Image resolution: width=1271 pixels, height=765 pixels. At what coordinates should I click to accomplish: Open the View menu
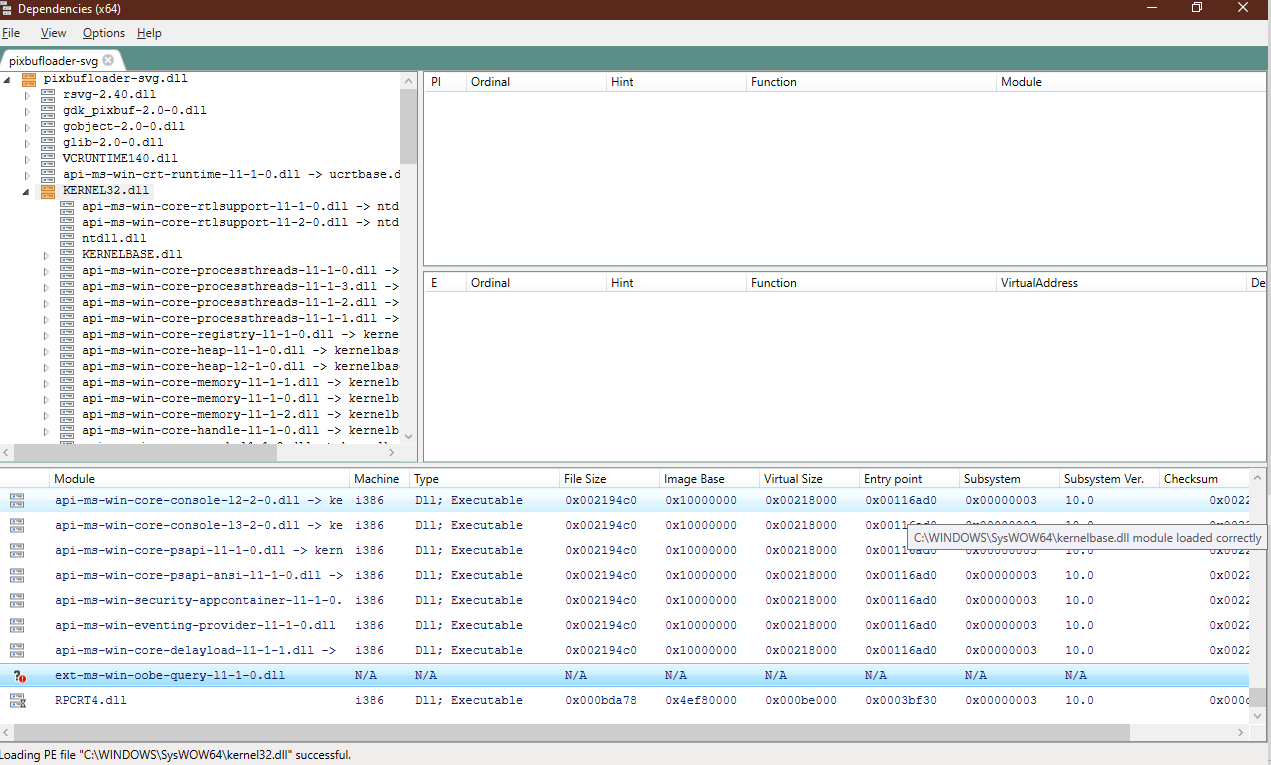point(53,33)
